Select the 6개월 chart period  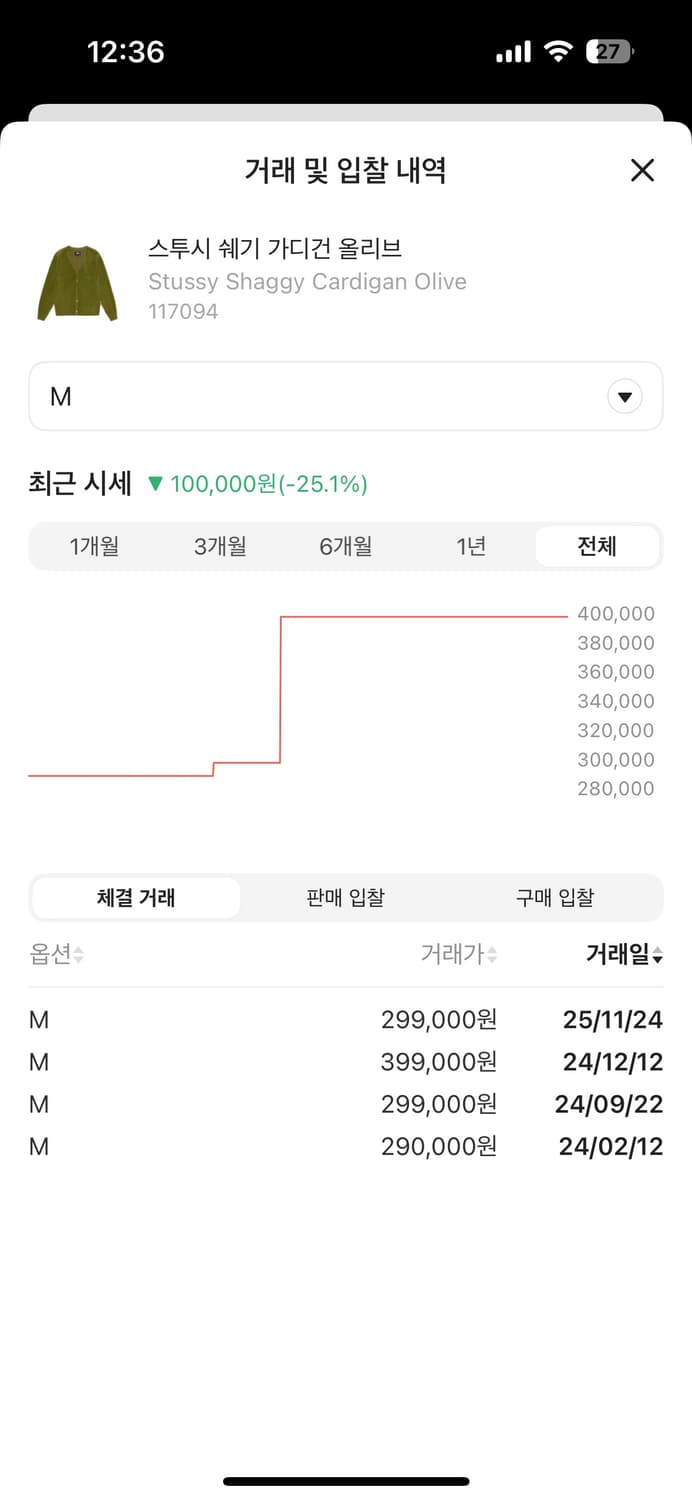(345, 546)
